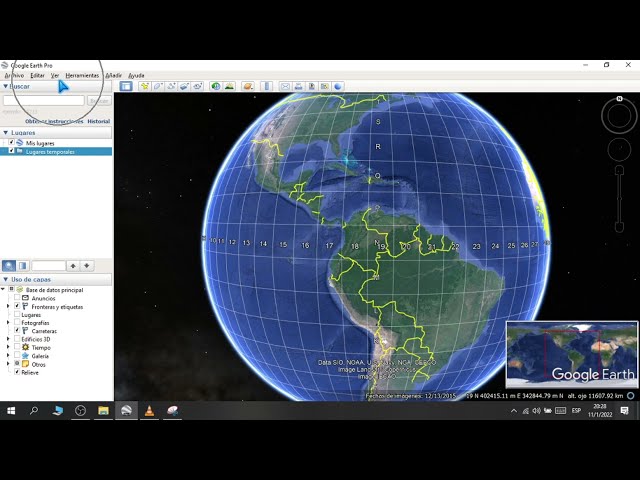
Task: Open the taskbar search magnifier
Action: 34,411
